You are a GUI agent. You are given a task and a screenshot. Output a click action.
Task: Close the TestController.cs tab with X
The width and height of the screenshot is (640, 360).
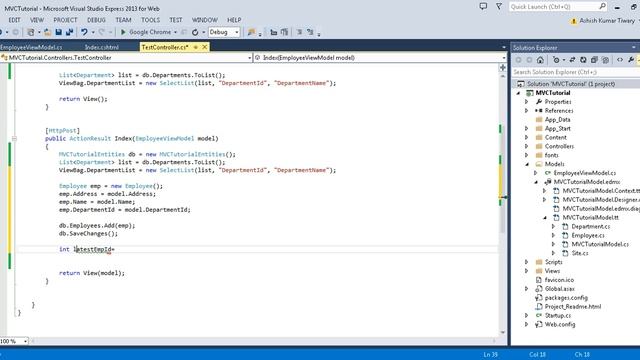pos(205,47)
